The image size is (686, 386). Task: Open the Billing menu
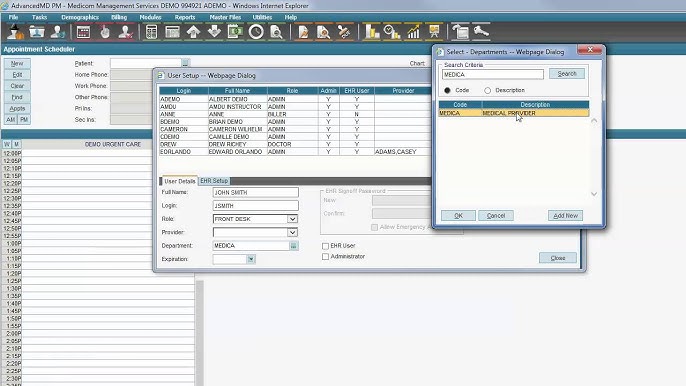pos(119,17)
